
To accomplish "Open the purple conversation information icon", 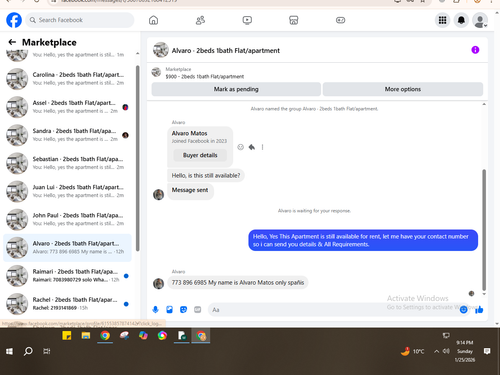I will click(x=475, y=50).
